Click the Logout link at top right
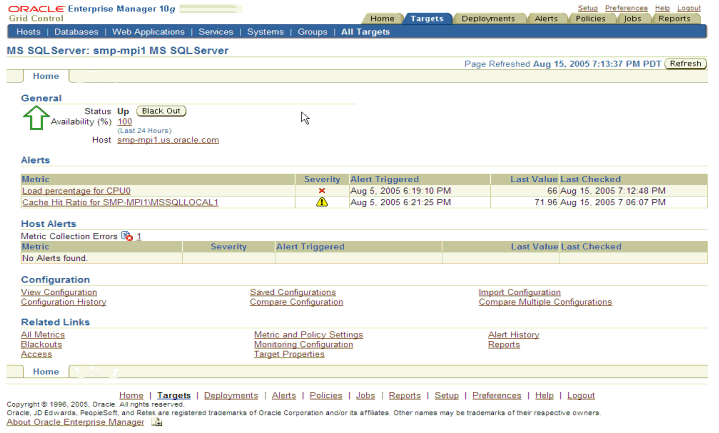Viewport: 719px width, 433px height. pyautogui.click(x=688, y=7)
